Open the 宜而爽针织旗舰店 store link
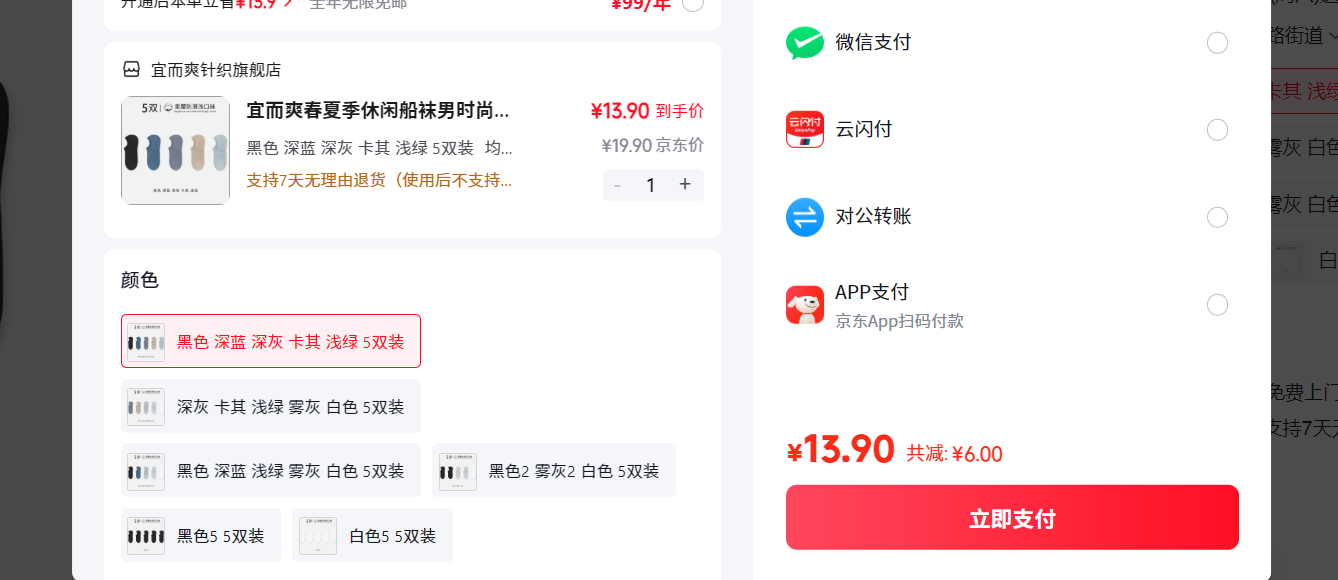 (216, 70)
